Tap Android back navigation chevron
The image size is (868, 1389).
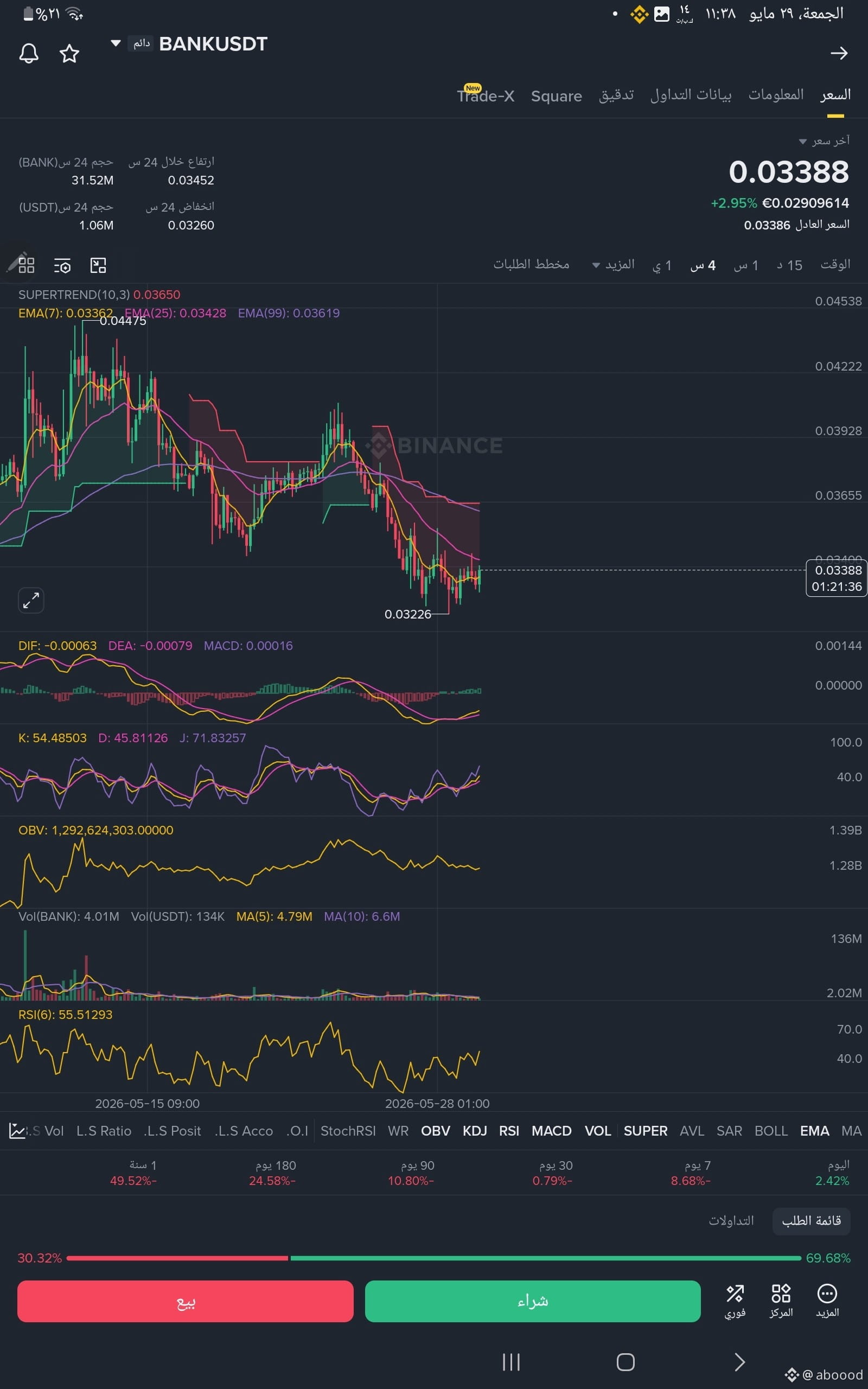(x=739, y=1361)
